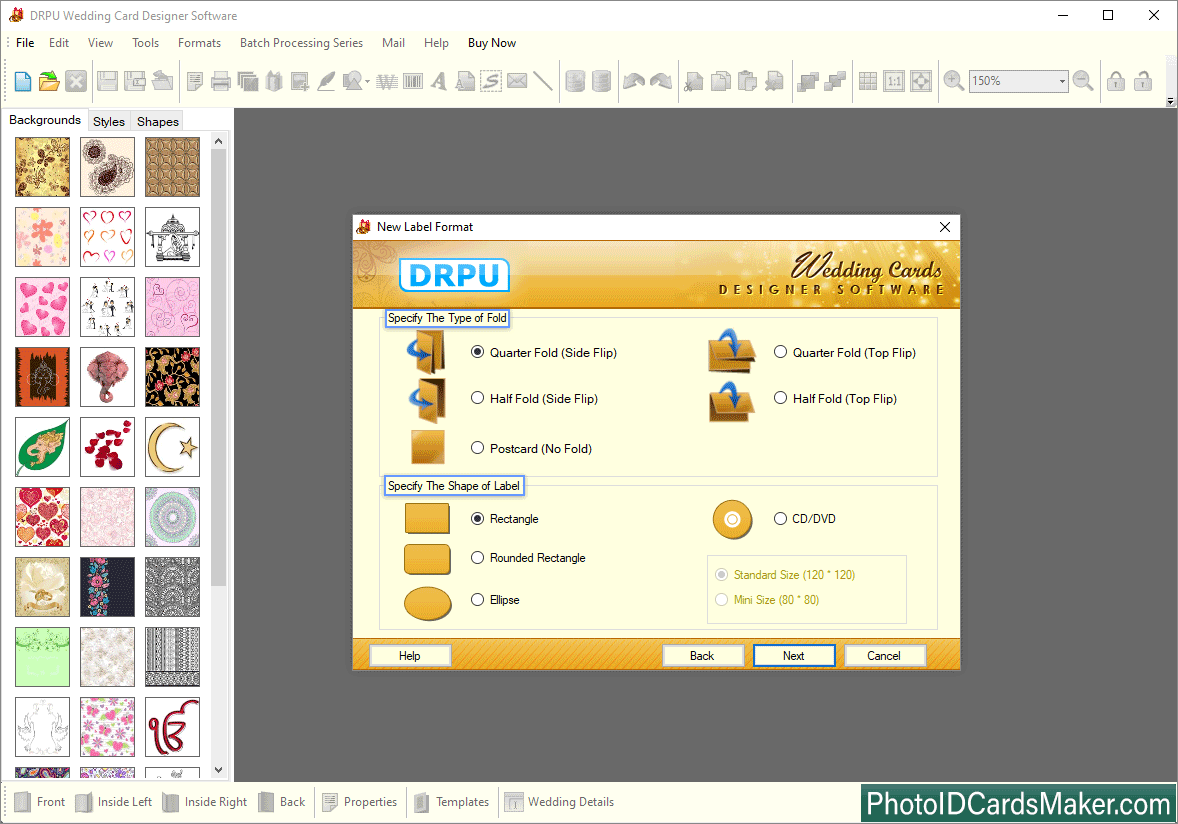This screenshot has width=1178, height=824.
Task: Click the Back button in dialog
Action: click(x=702, y=656)
